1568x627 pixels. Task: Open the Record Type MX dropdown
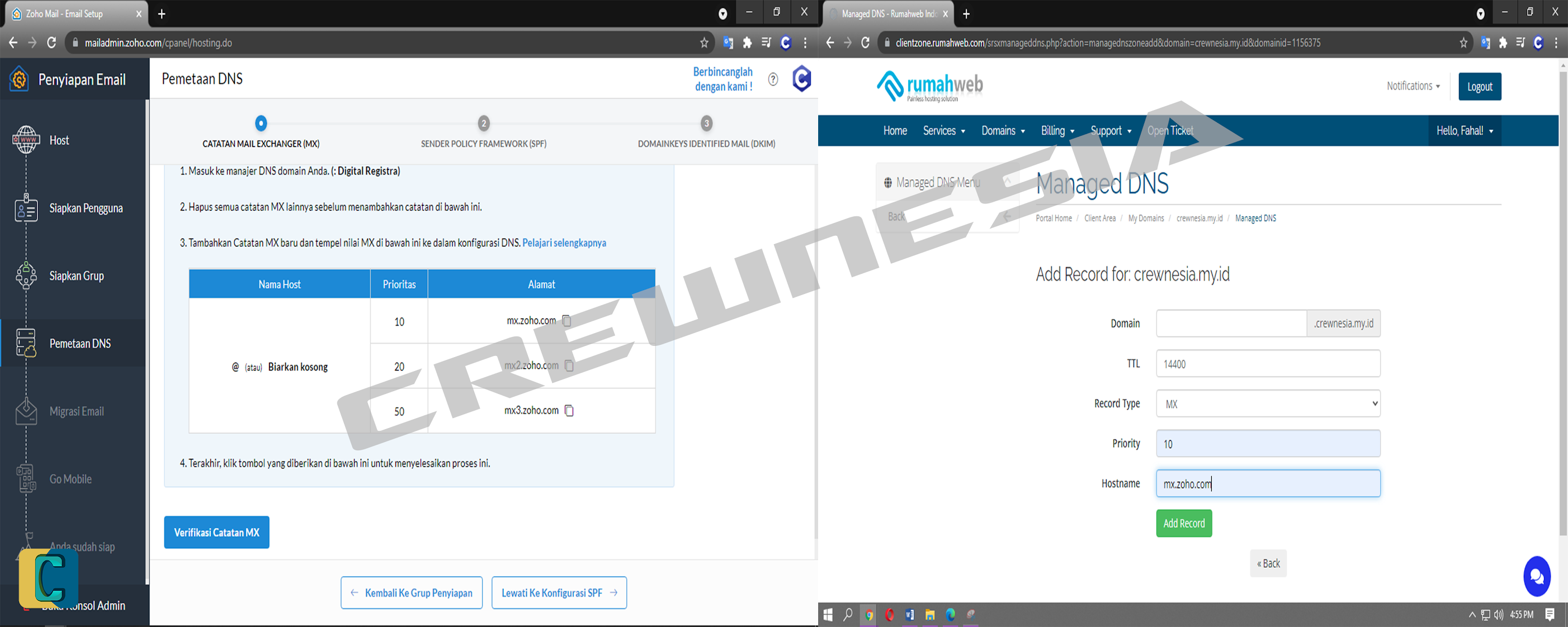click(x=1268, y=404)
